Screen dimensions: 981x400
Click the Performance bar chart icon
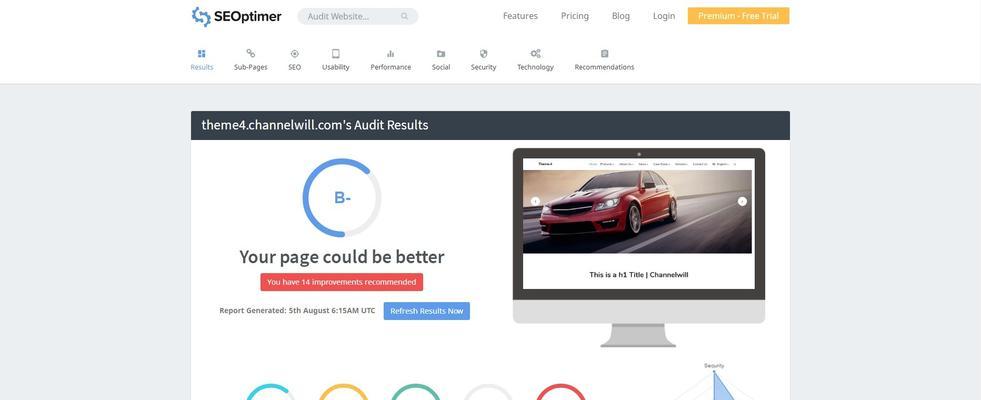tap(390, 54)
